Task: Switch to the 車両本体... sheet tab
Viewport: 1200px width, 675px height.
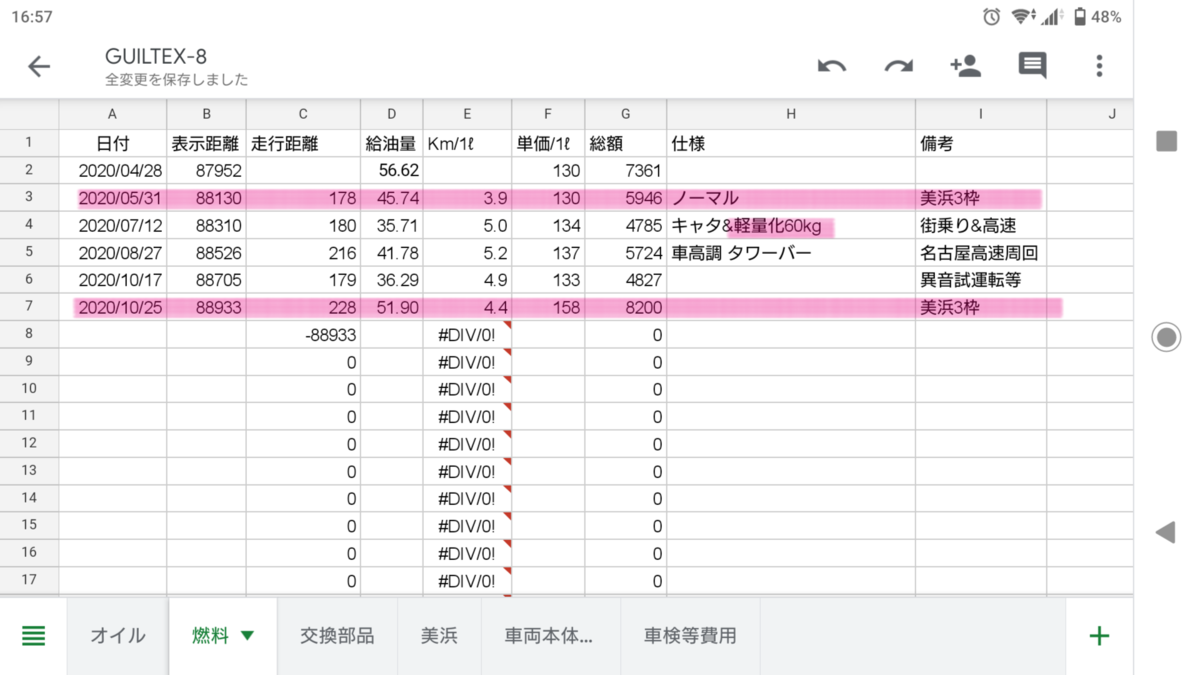Action: [550, 635]
